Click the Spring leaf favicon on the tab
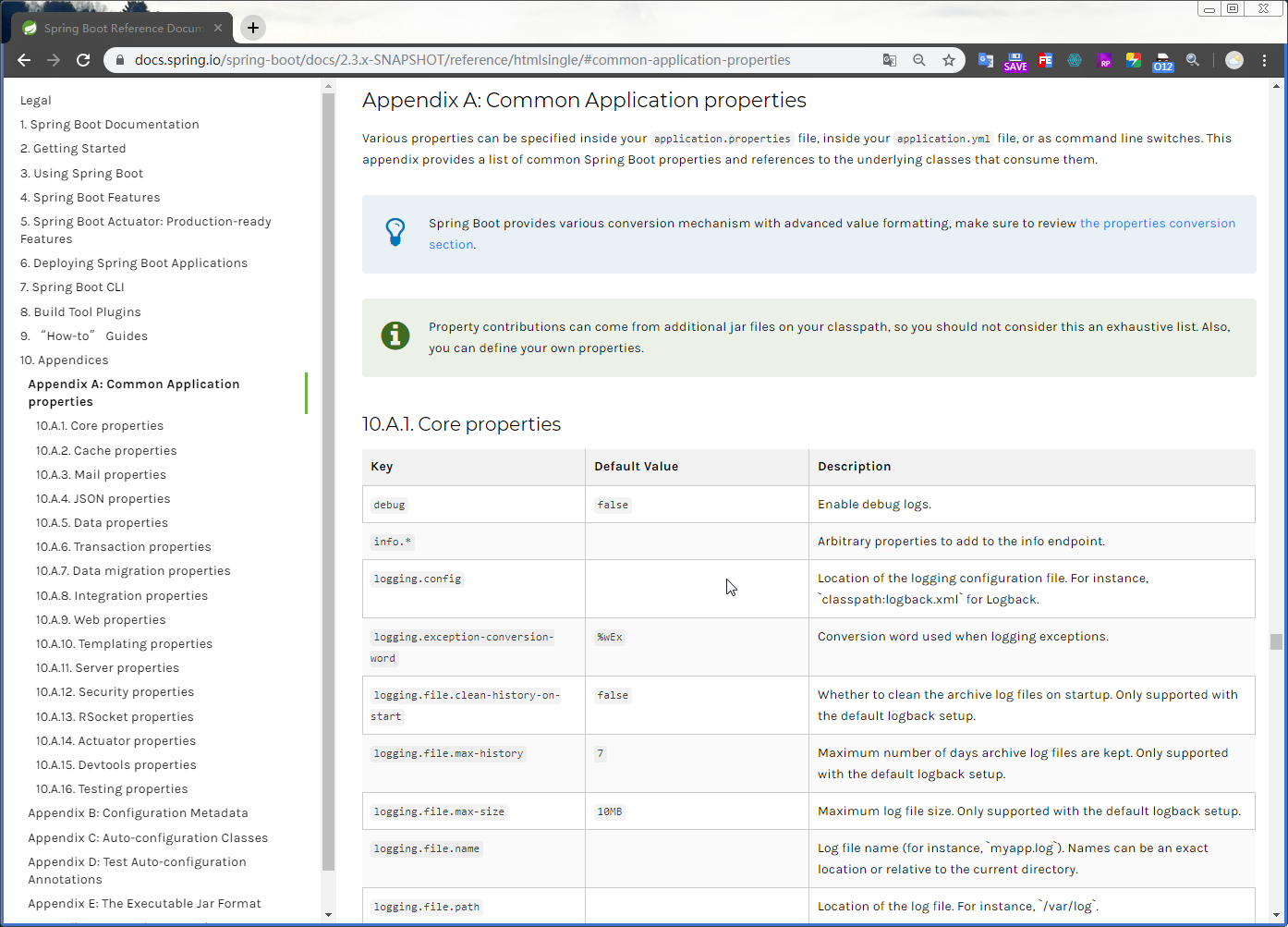This screenshot has width=1288, height=927. (x=30, y=28)
